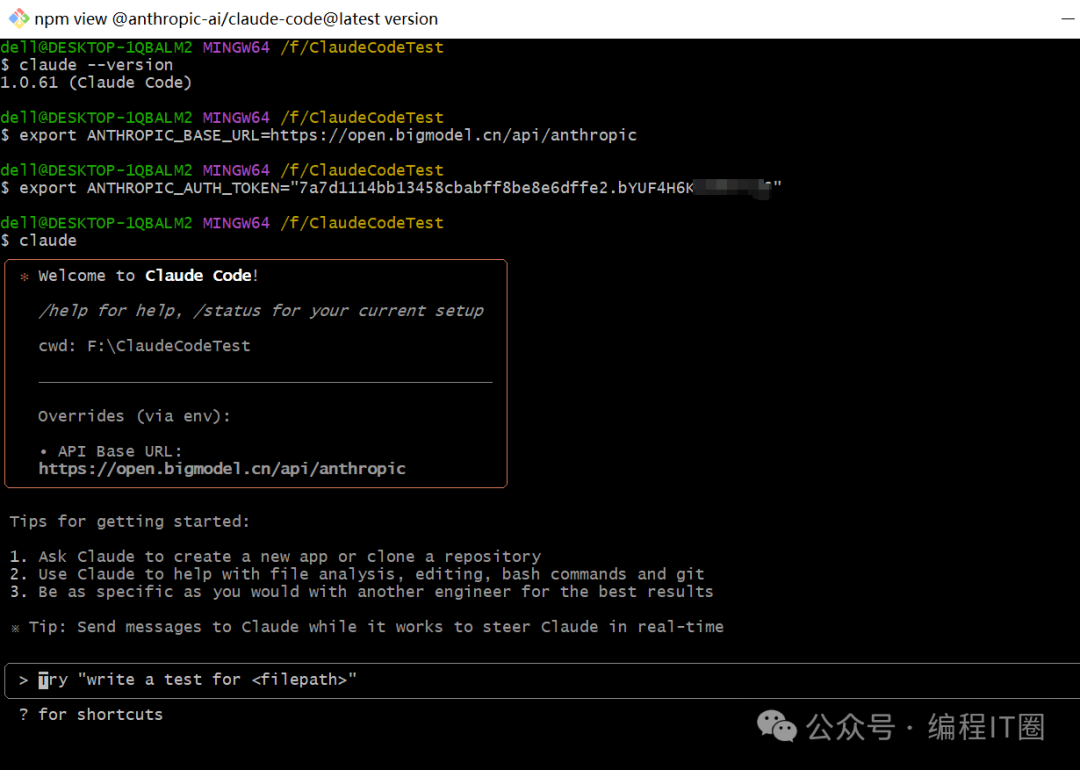Image resolution: width=1080 pixels, height=770 pixels.
Task: Click the "Tip: Send messages to Claude" line
Action: tap(367, 627)
